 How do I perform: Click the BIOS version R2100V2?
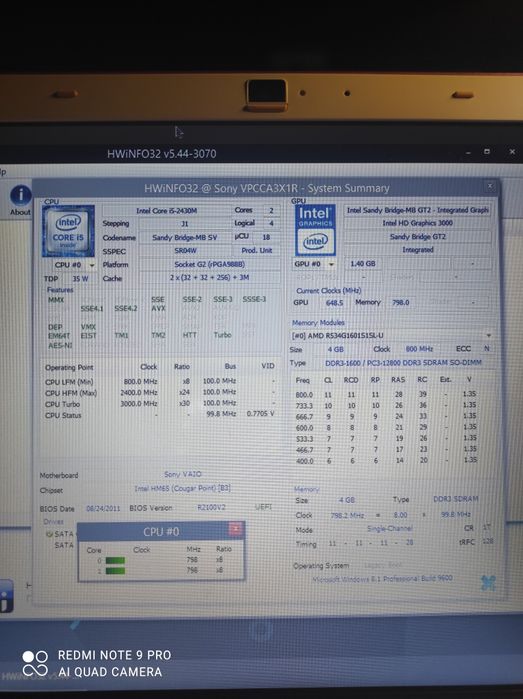pyautogui.click(x=211, y=507)
